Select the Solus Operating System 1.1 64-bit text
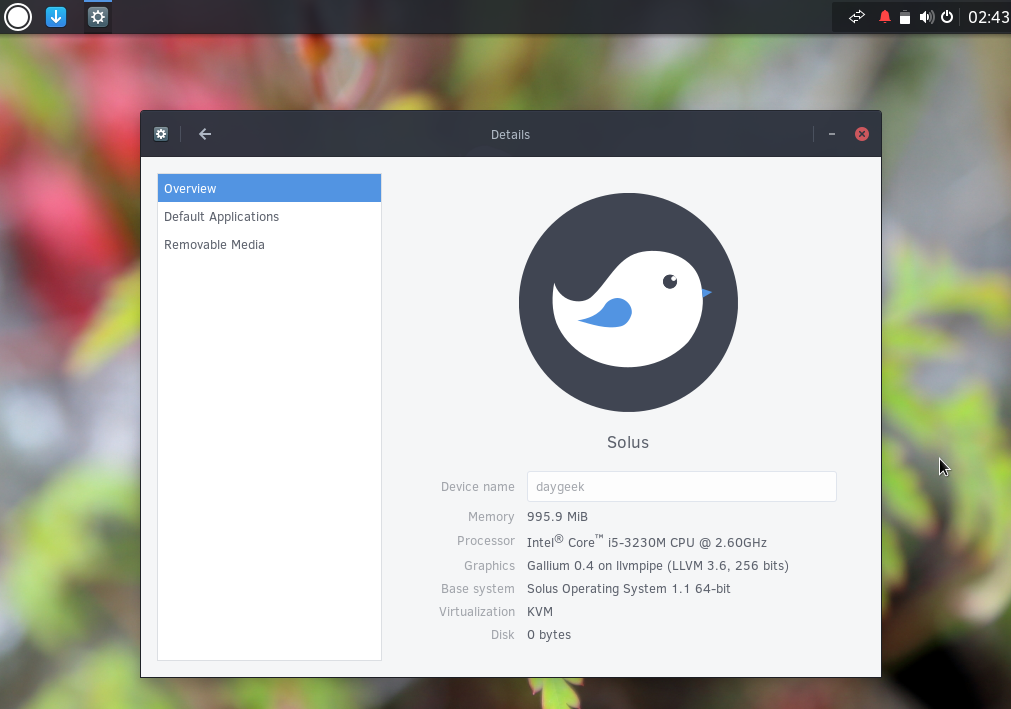This screenshot has height=709, width=1011. [x=629, y=588]
